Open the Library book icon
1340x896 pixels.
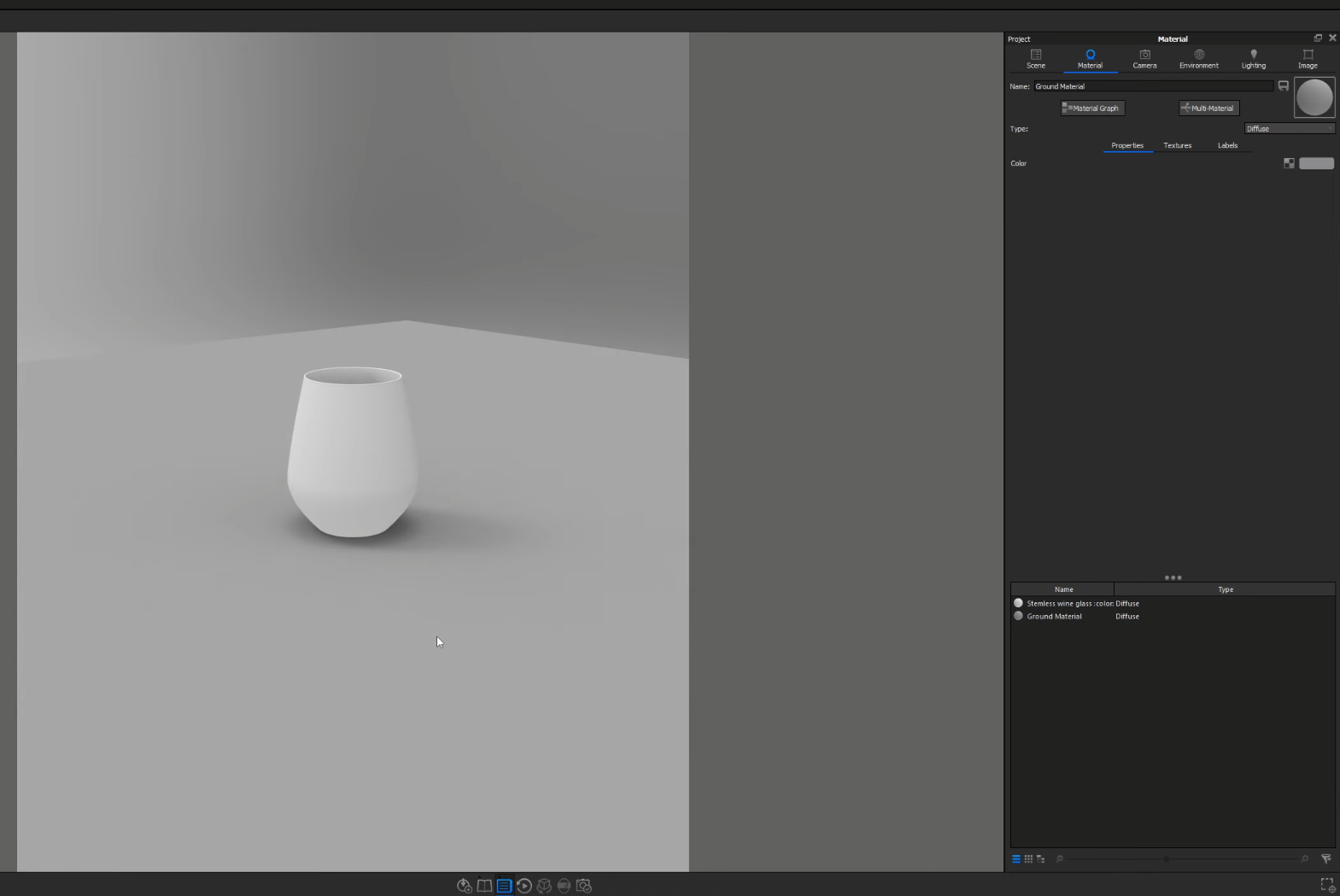pos(484,886)
